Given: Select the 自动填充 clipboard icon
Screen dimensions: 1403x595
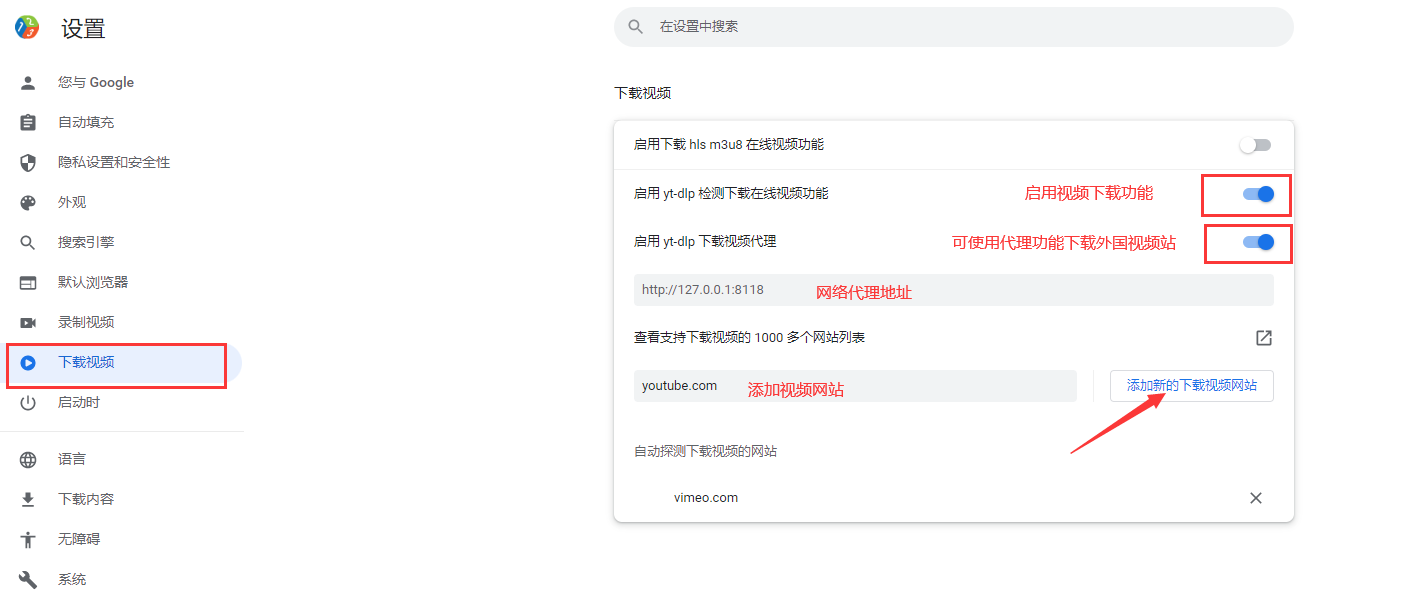Looking at the screenshot, I should (28, 123).
